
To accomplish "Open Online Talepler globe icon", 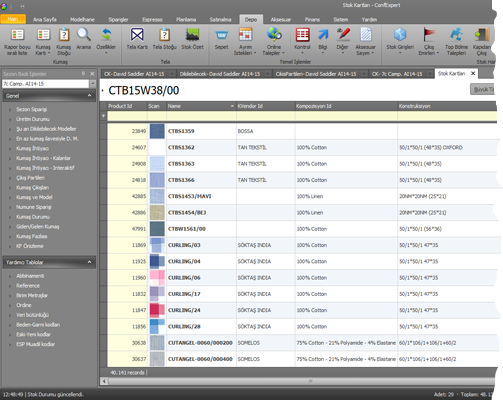I will click(x=274, y=35).
